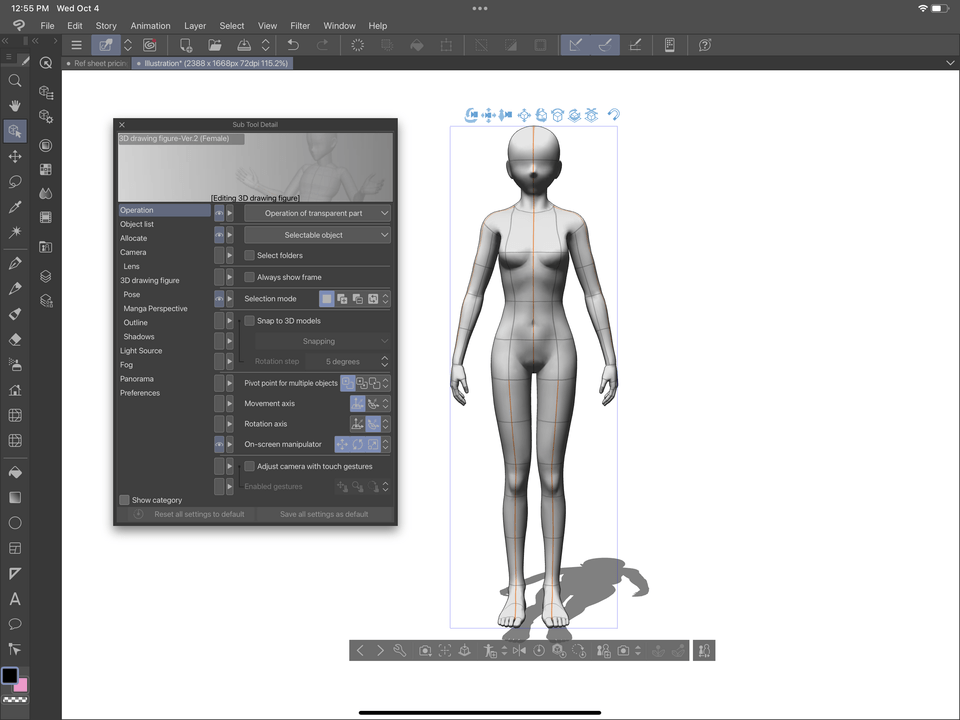Select the Hand move tool
Screen dimensions: 960x720
[x=15, y=105]
